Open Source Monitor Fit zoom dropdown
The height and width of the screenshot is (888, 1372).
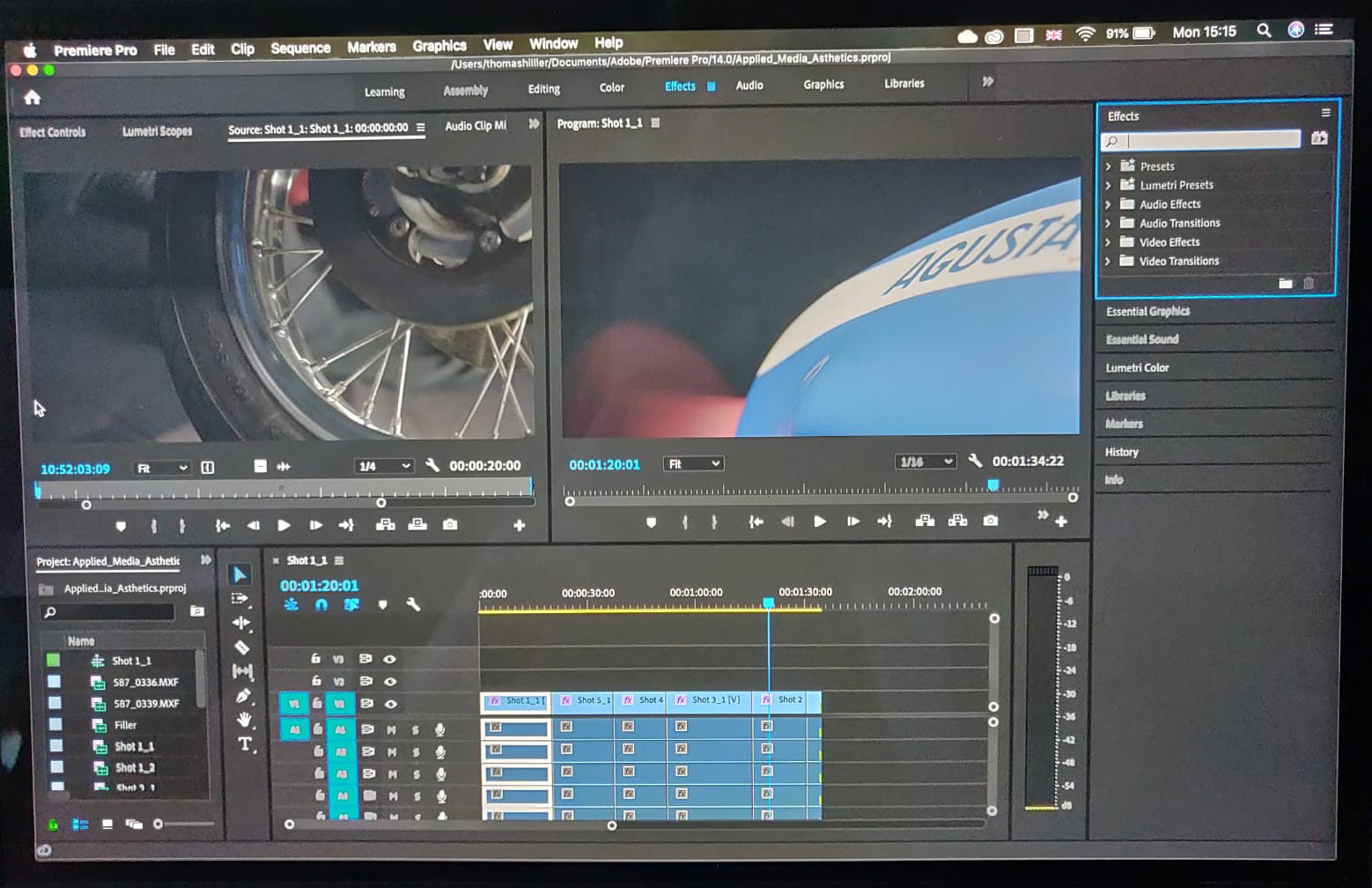[x=161, y=468]
